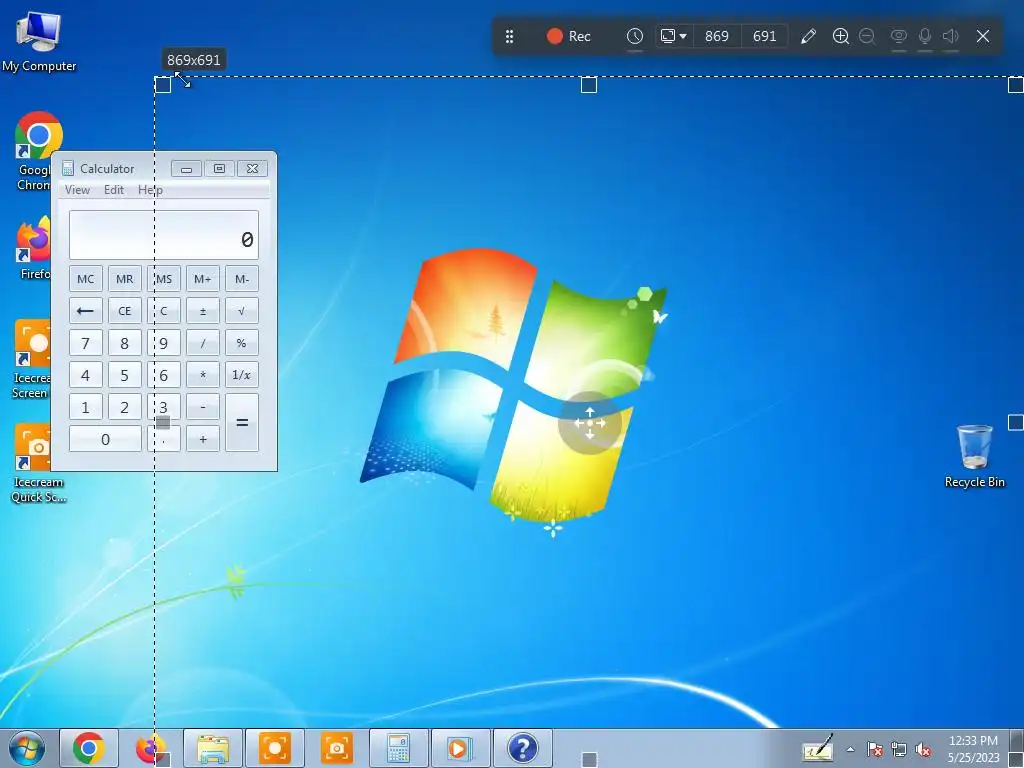Click the Calculator digit 7 key
This screenshot has width=1024, height=768.
point(86,343)
